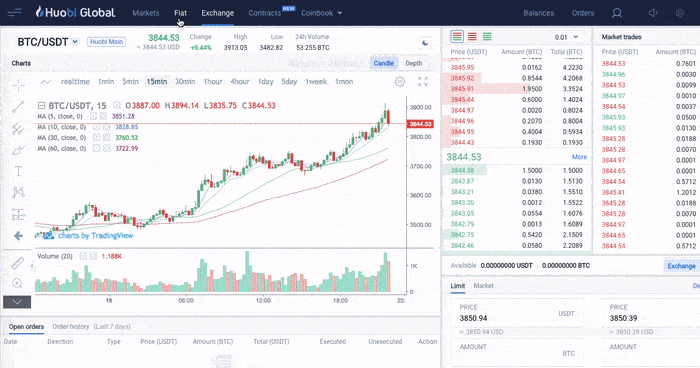This screenshot has width=700, height=368.
Task: Show buy orders only order book view
Action: coord(487,37)
